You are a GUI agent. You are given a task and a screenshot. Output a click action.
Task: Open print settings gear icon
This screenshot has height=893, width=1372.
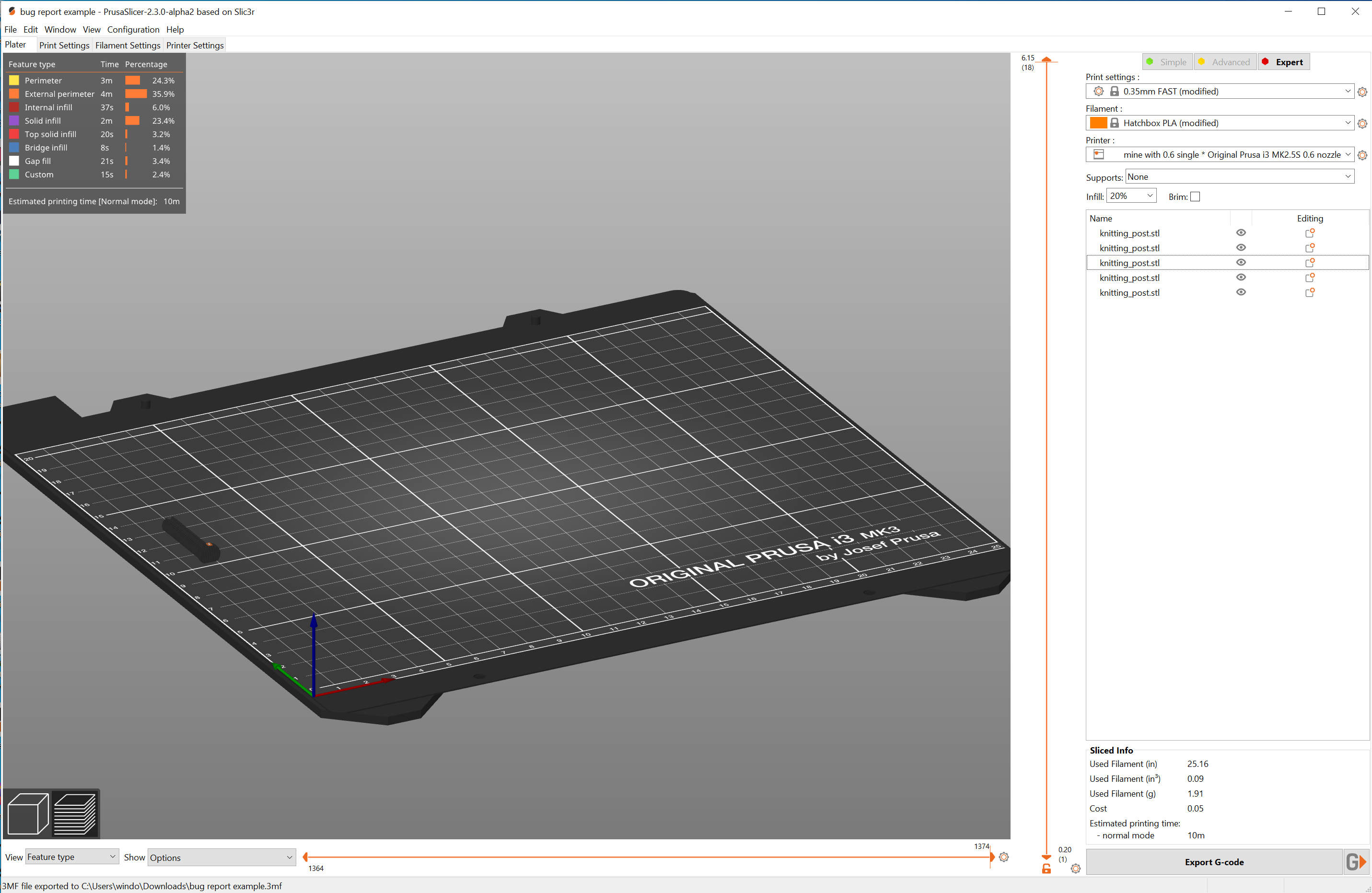tap(1362, 92)
